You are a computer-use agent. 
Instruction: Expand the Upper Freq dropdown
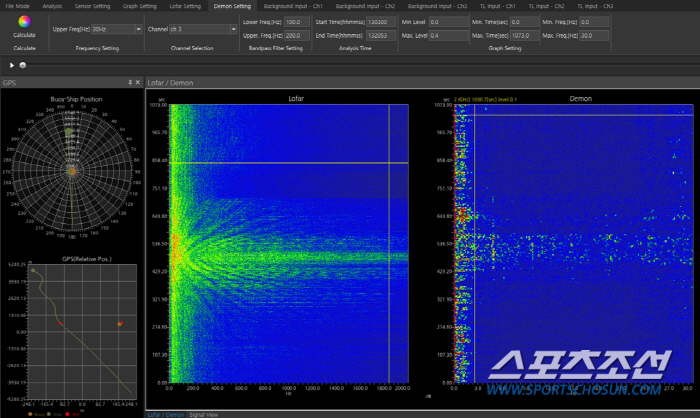138,29
